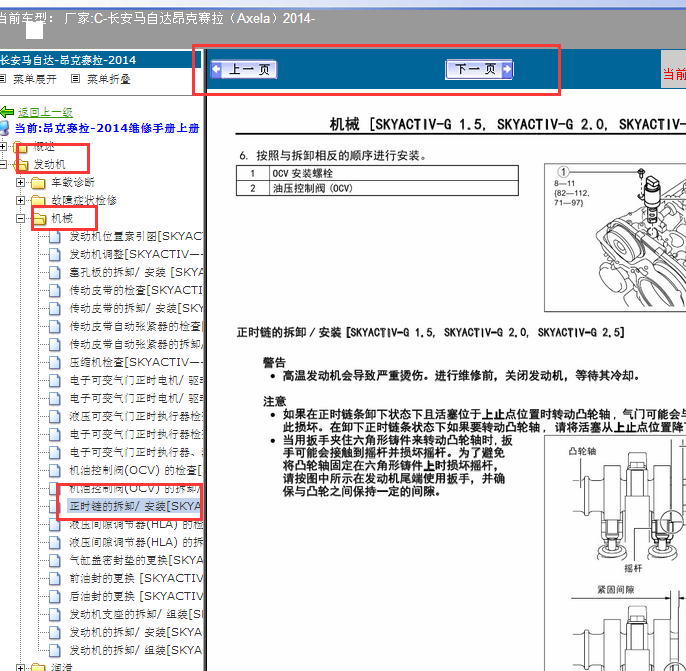This screenshot has height=671, width=686.
Task: Click document icon beside 发动机位置索引图
Action: pos(55,237)
